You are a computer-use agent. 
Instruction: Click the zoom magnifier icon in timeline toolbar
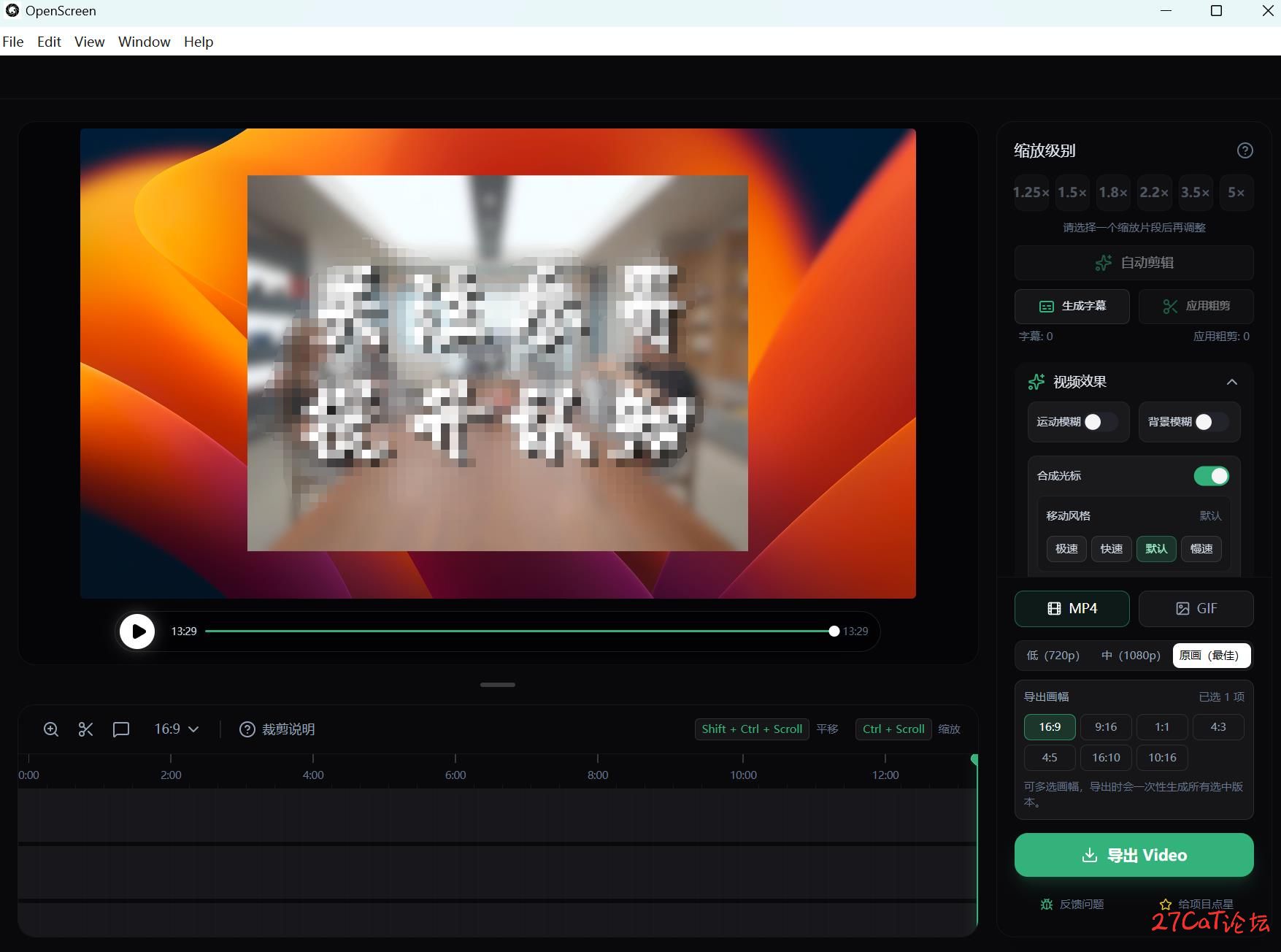tap(51, 729)
